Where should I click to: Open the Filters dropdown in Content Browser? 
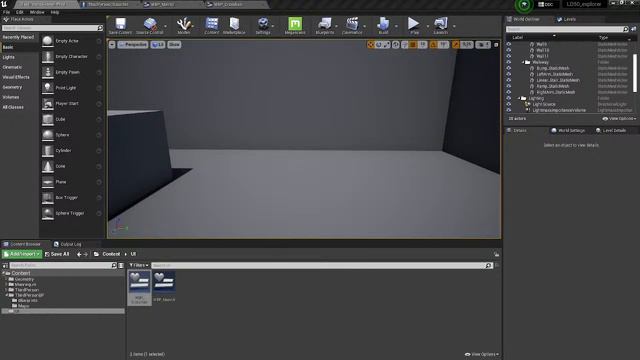tap(139, 265)
